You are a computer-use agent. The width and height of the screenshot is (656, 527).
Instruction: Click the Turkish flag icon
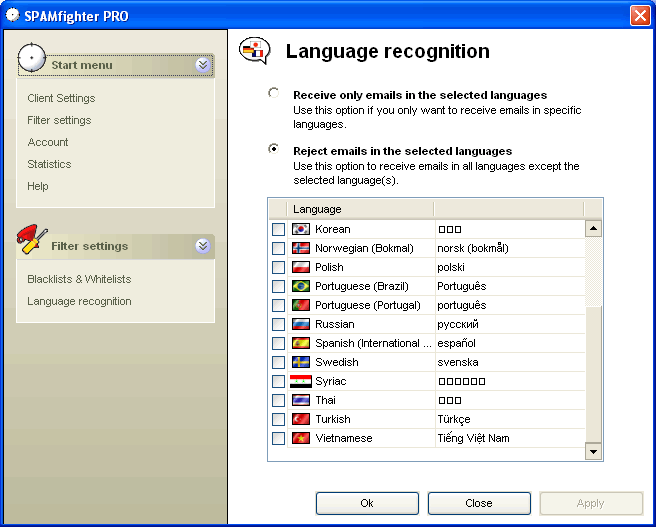(301, 419)
